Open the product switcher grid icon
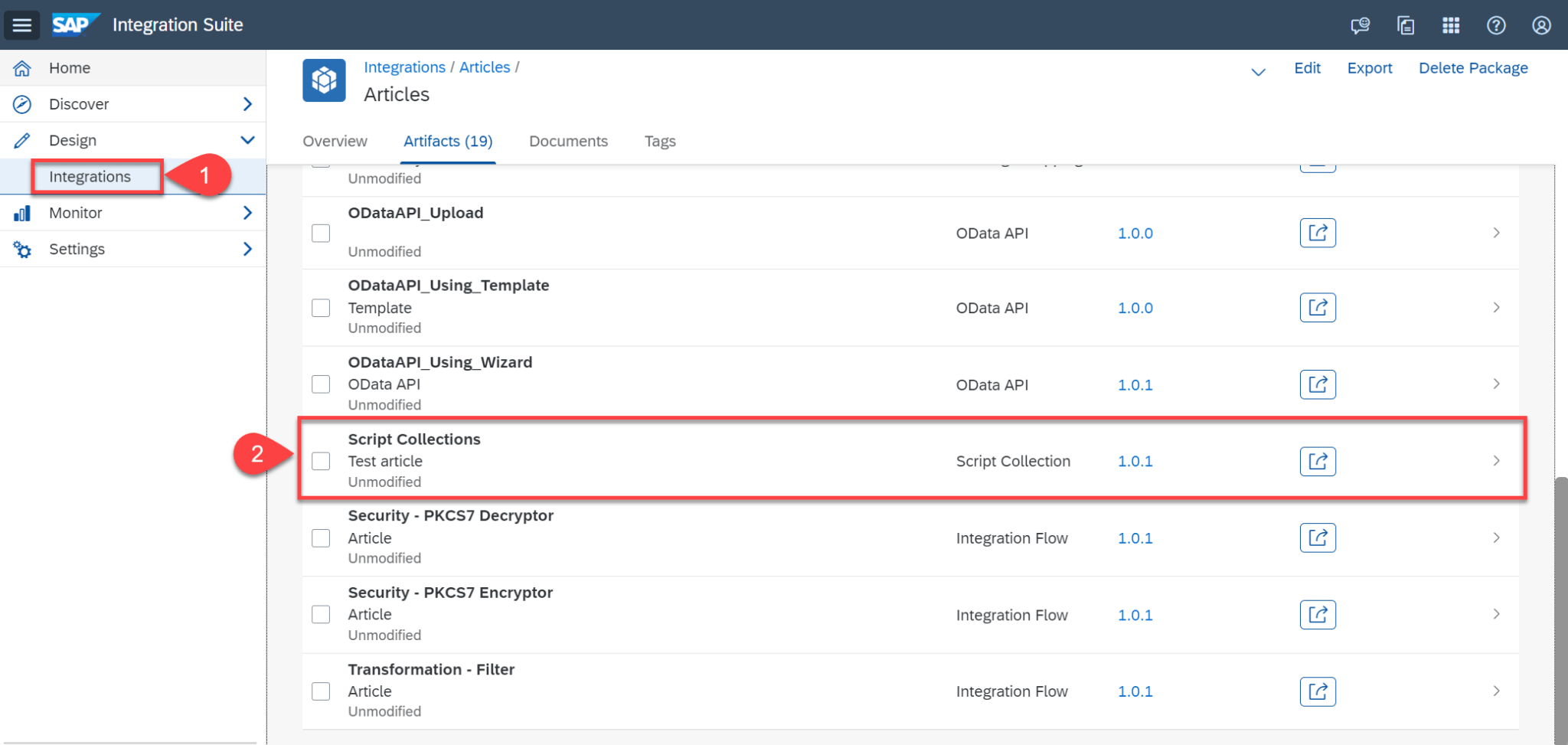 [x=1450, y=25]
